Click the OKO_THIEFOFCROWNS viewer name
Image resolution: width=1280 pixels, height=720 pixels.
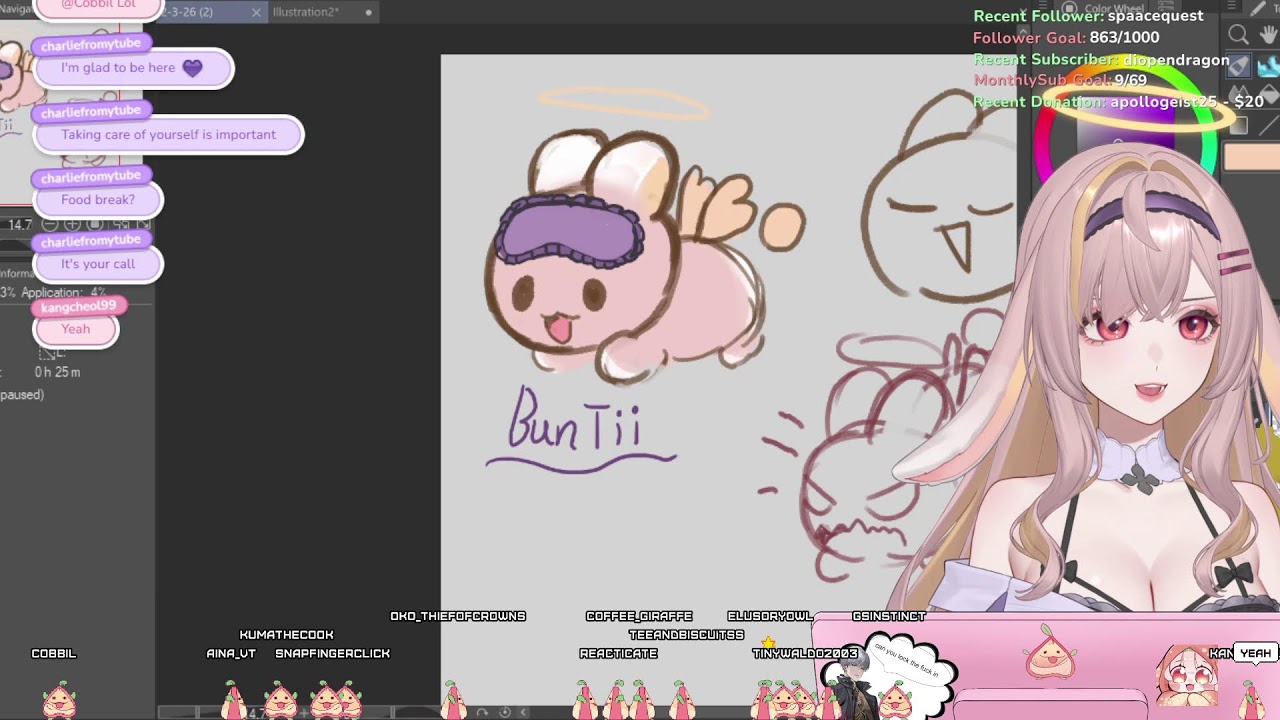pos(458,616)
